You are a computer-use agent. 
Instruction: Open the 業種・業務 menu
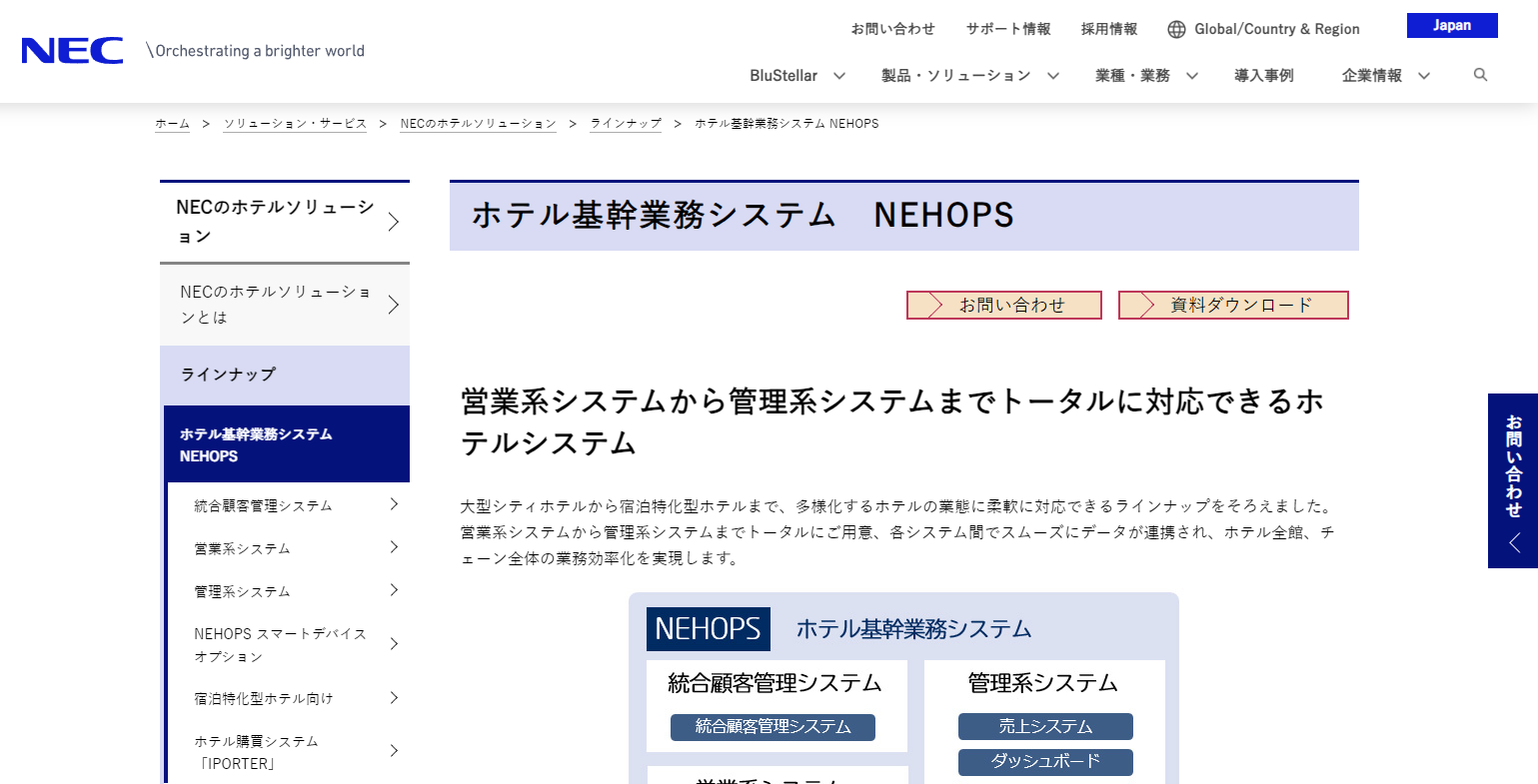(x=1132, y=76)
